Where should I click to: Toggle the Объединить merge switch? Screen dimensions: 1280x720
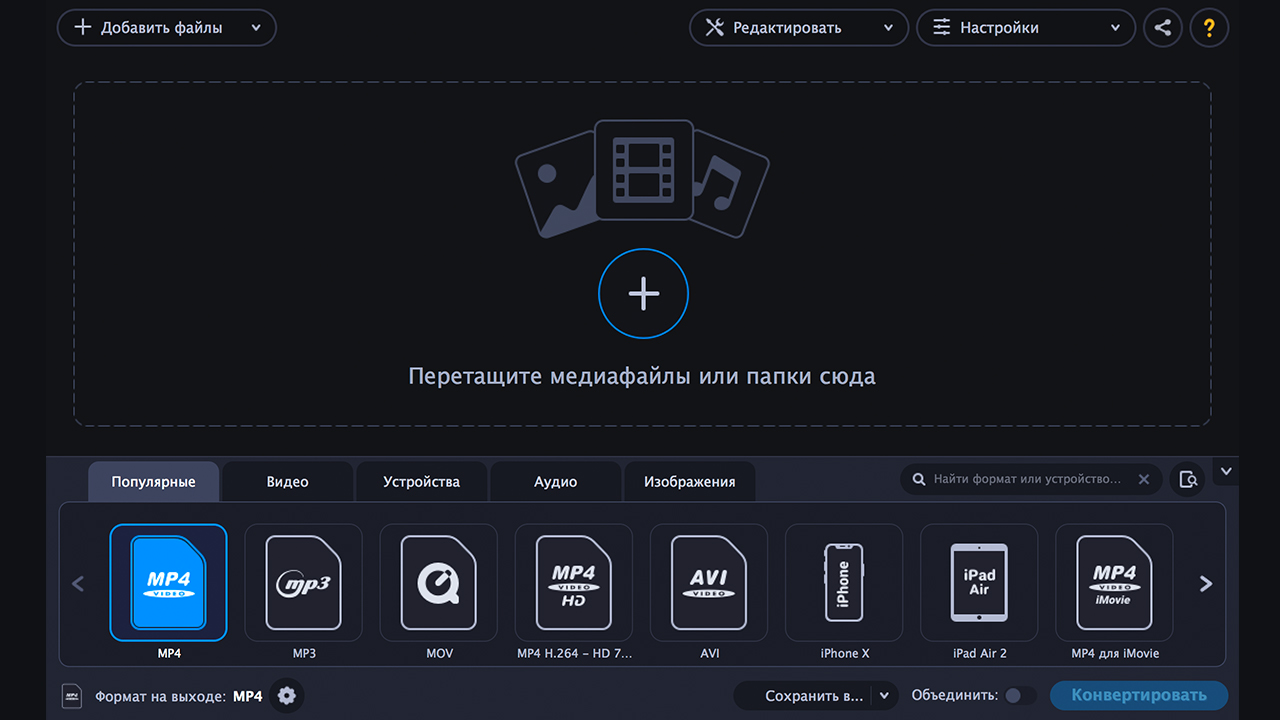click(1020, 695)
